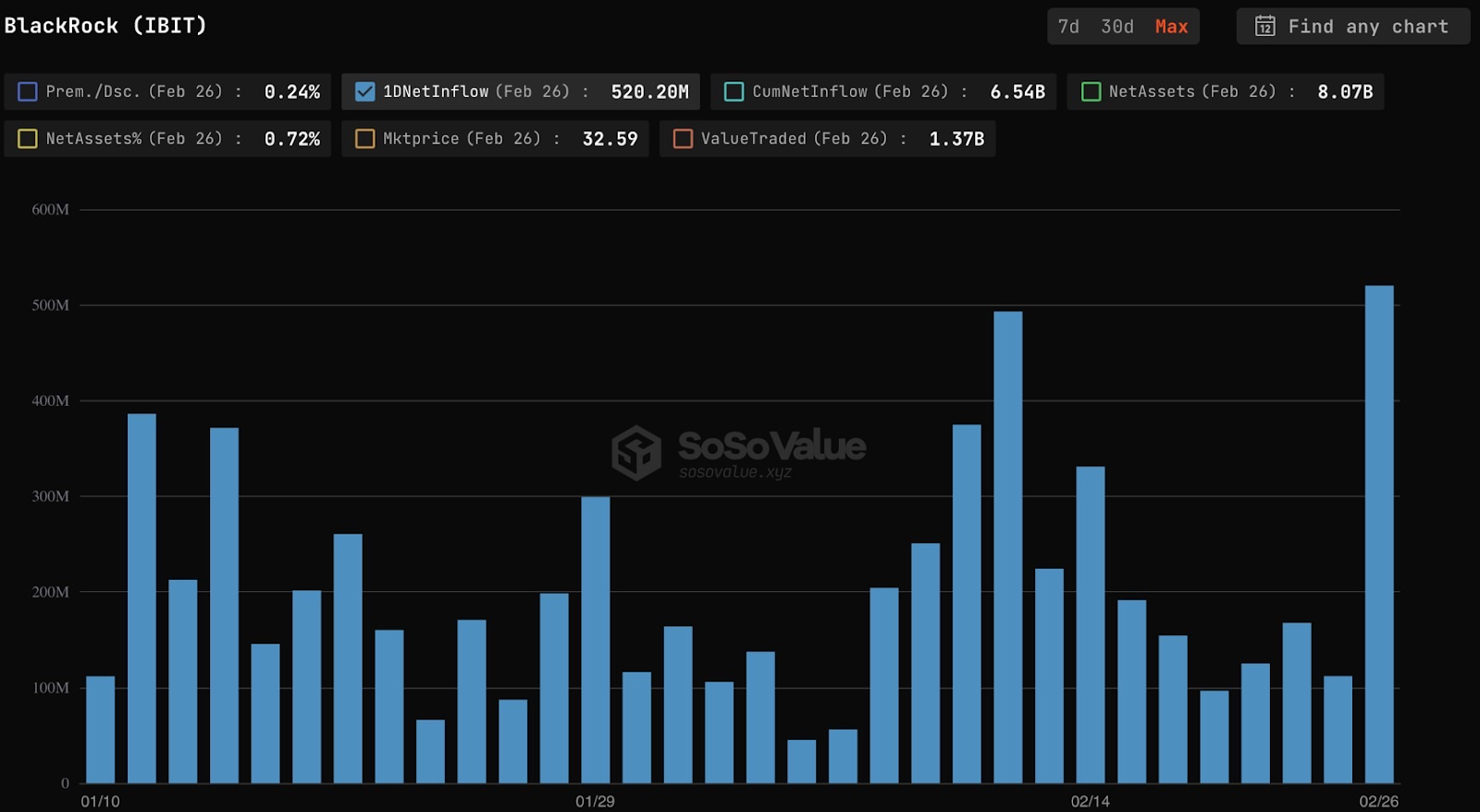Click the calendar icon in Find any chart
1480x812 pixels.
[x=1264, y=27]
